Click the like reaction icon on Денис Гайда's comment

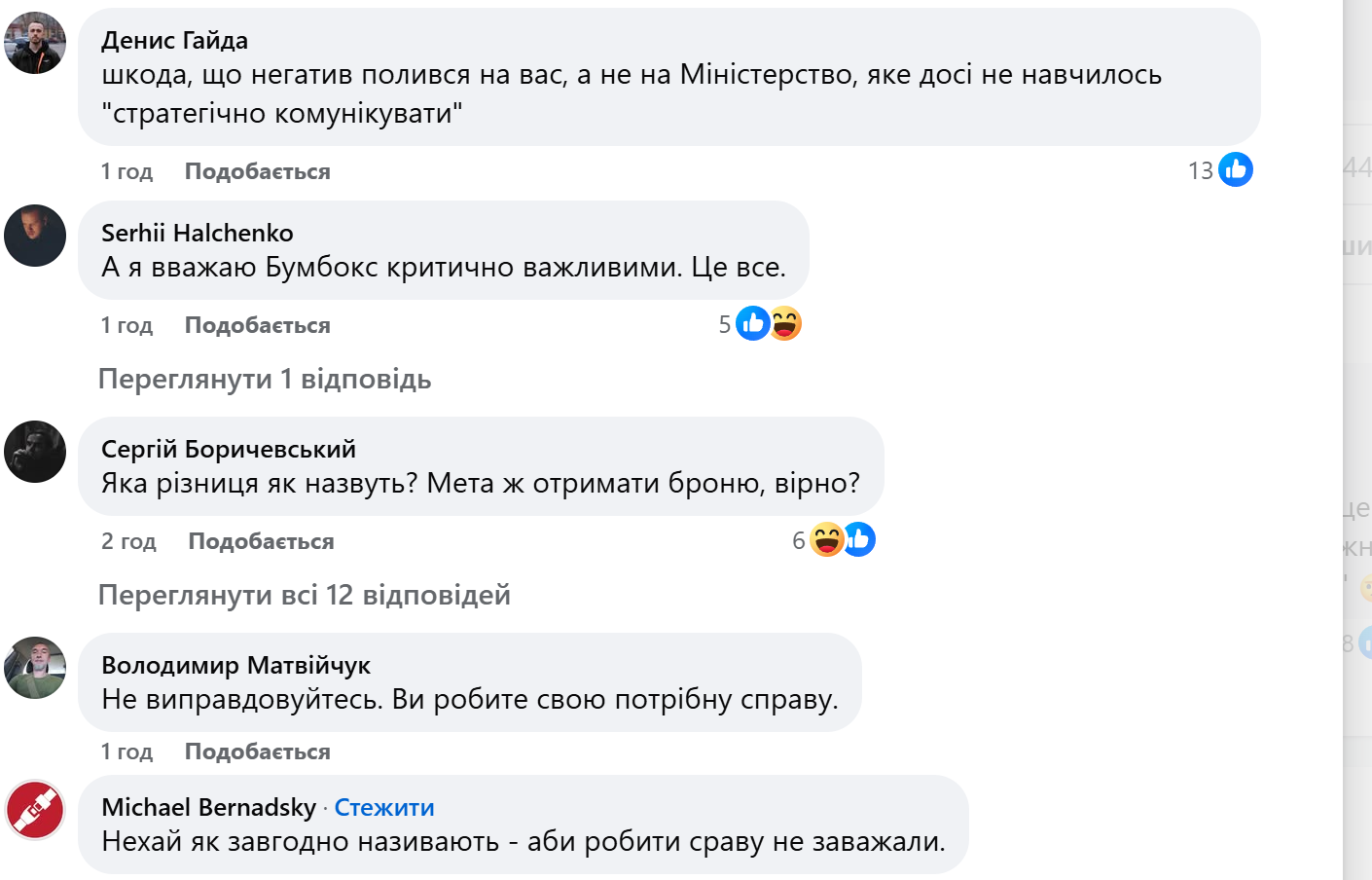point(1236,170)
